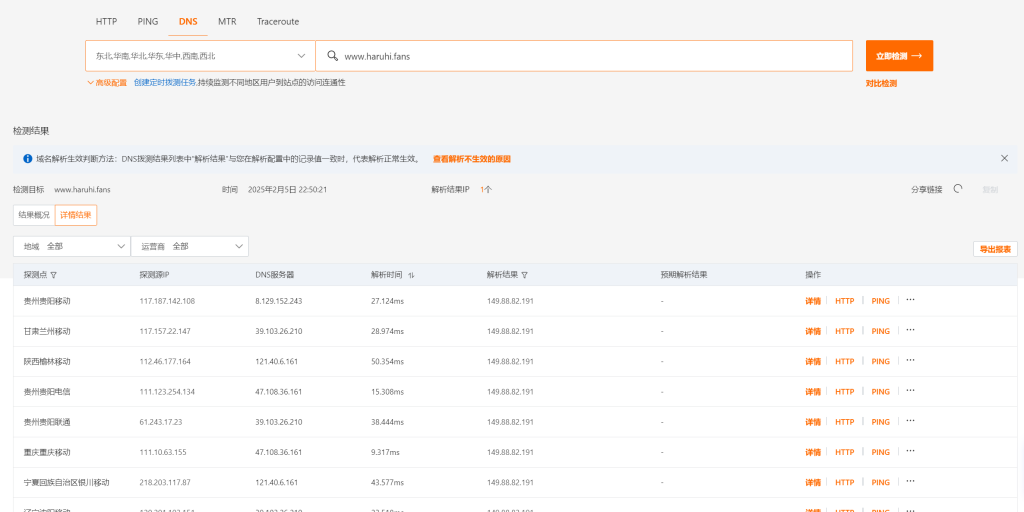The height and width of the screenshot is (512, 1024).
Task: Click resolve time 28.974ms
Action: point(388,331)
